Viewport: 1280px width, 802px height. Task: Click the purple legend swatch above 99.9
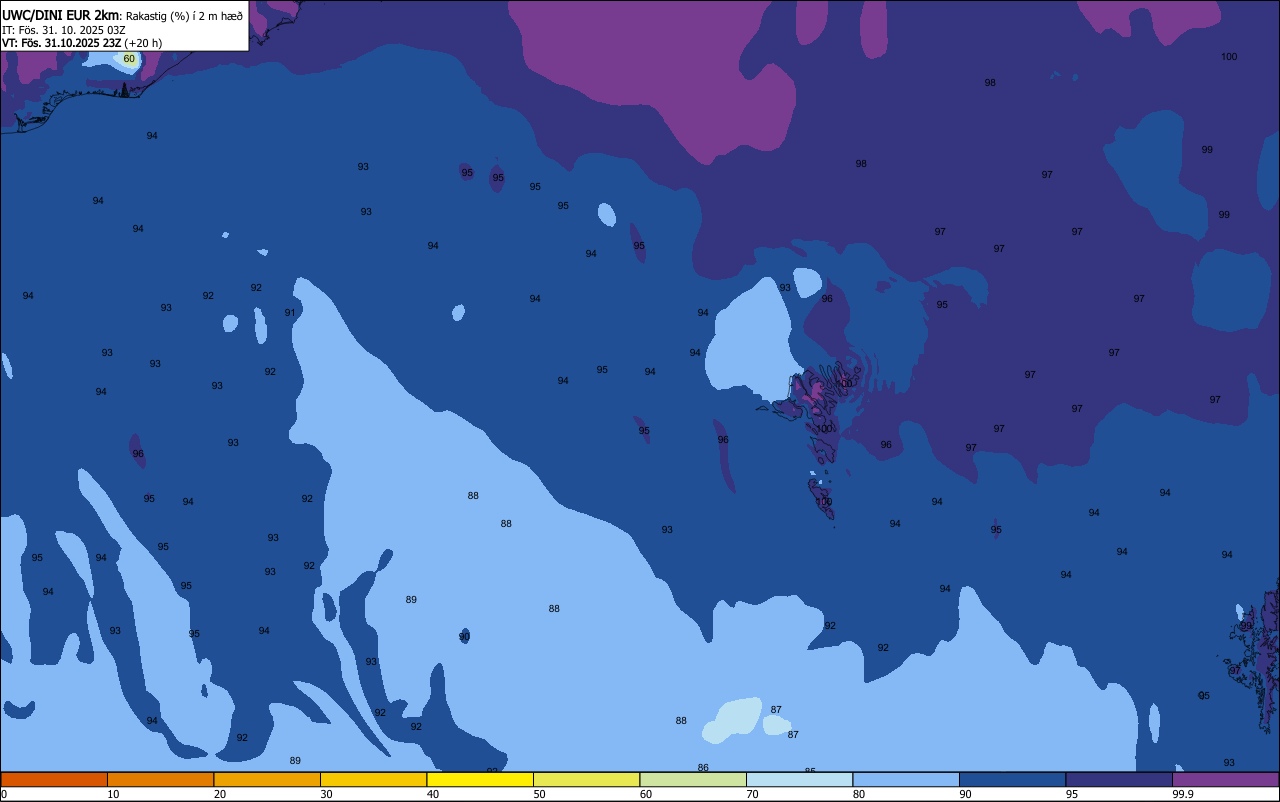tap(1225, 779)
